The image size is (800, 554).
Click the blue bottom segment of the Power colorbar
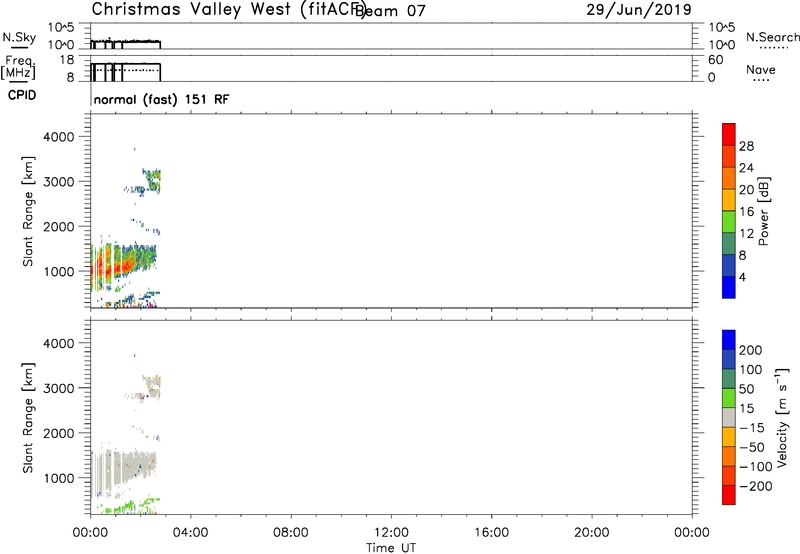[x=729, y=287]
